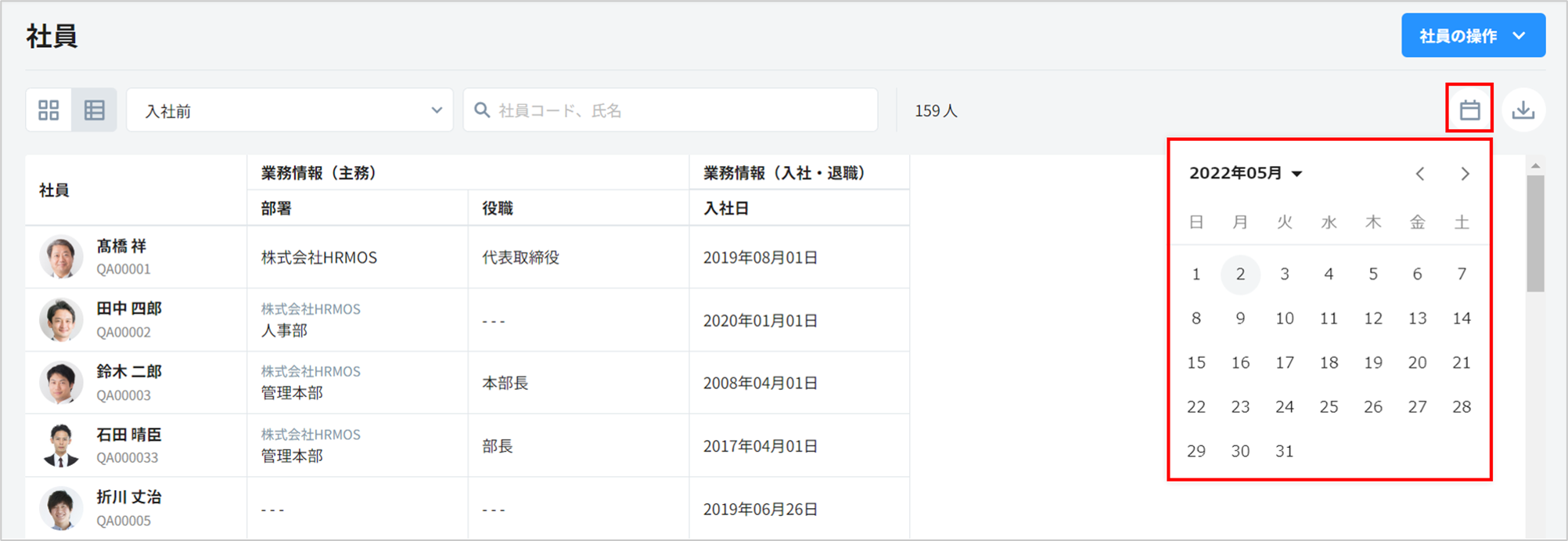Click 鈴木 二郎's avatar
This screenshot has height=541, width=1568.
[61, 383]
